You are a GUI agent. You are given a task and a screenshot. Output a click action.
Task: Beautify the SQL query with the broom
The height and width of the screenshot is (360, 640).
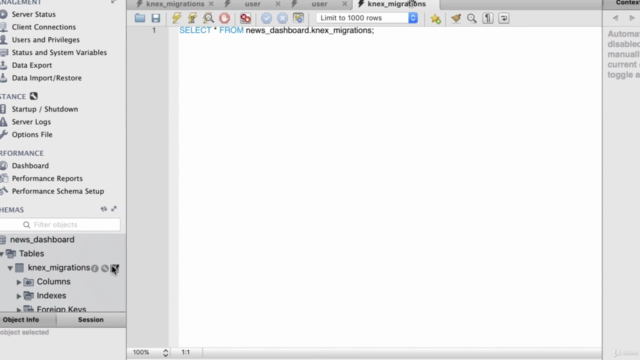tap(456, 18)
